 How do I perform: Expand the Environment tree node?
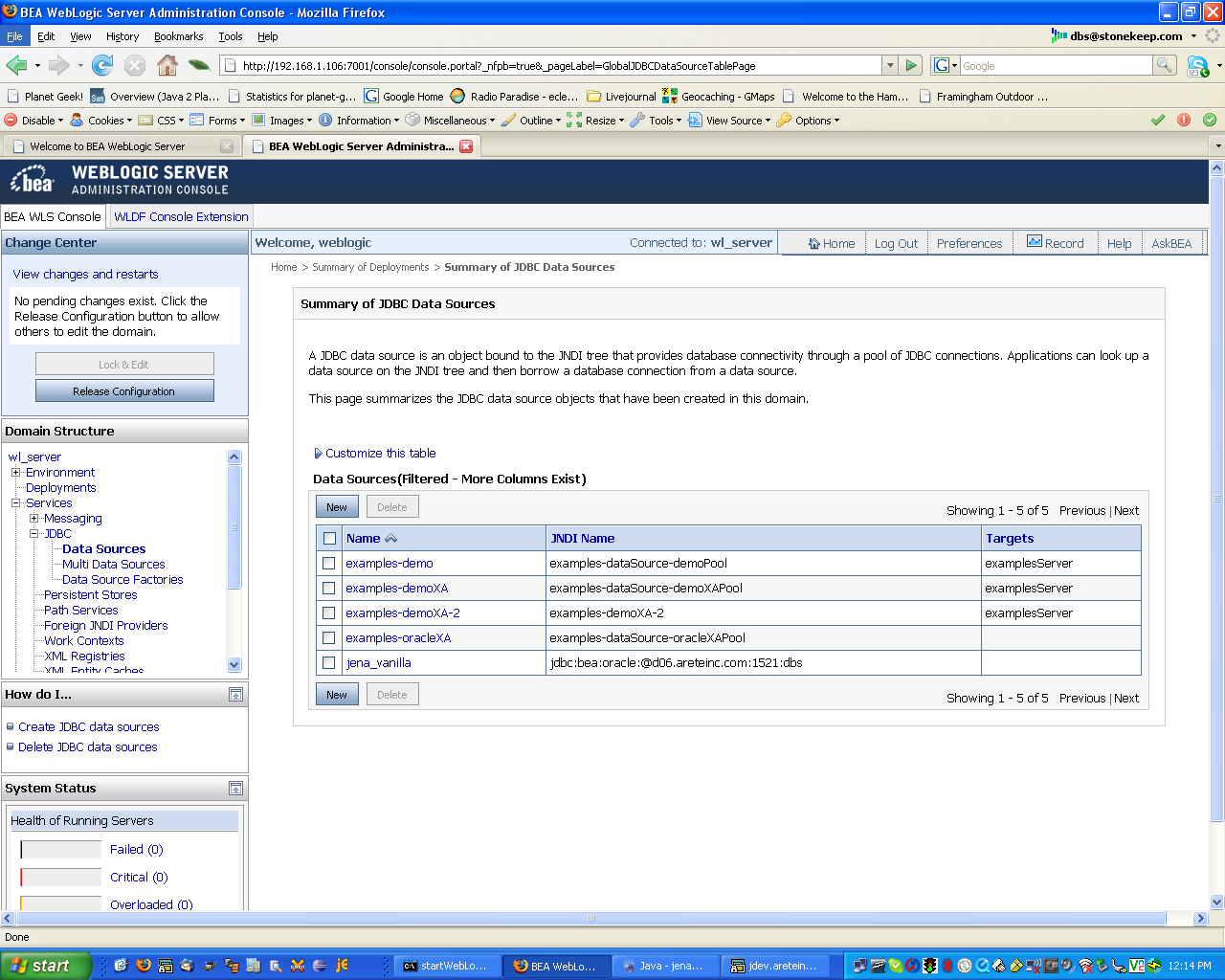coord(15,473)
